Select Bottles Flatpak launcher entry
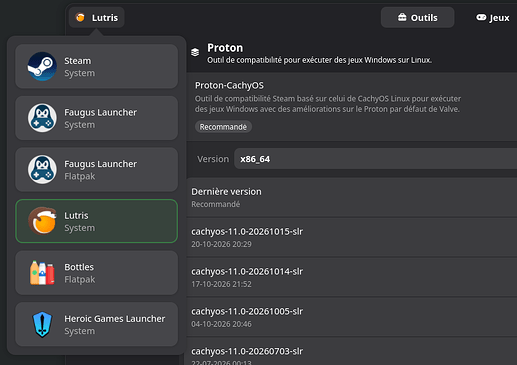Image resolution: width=517 pixels, height=365 pixels. click(x=96, y=273)
